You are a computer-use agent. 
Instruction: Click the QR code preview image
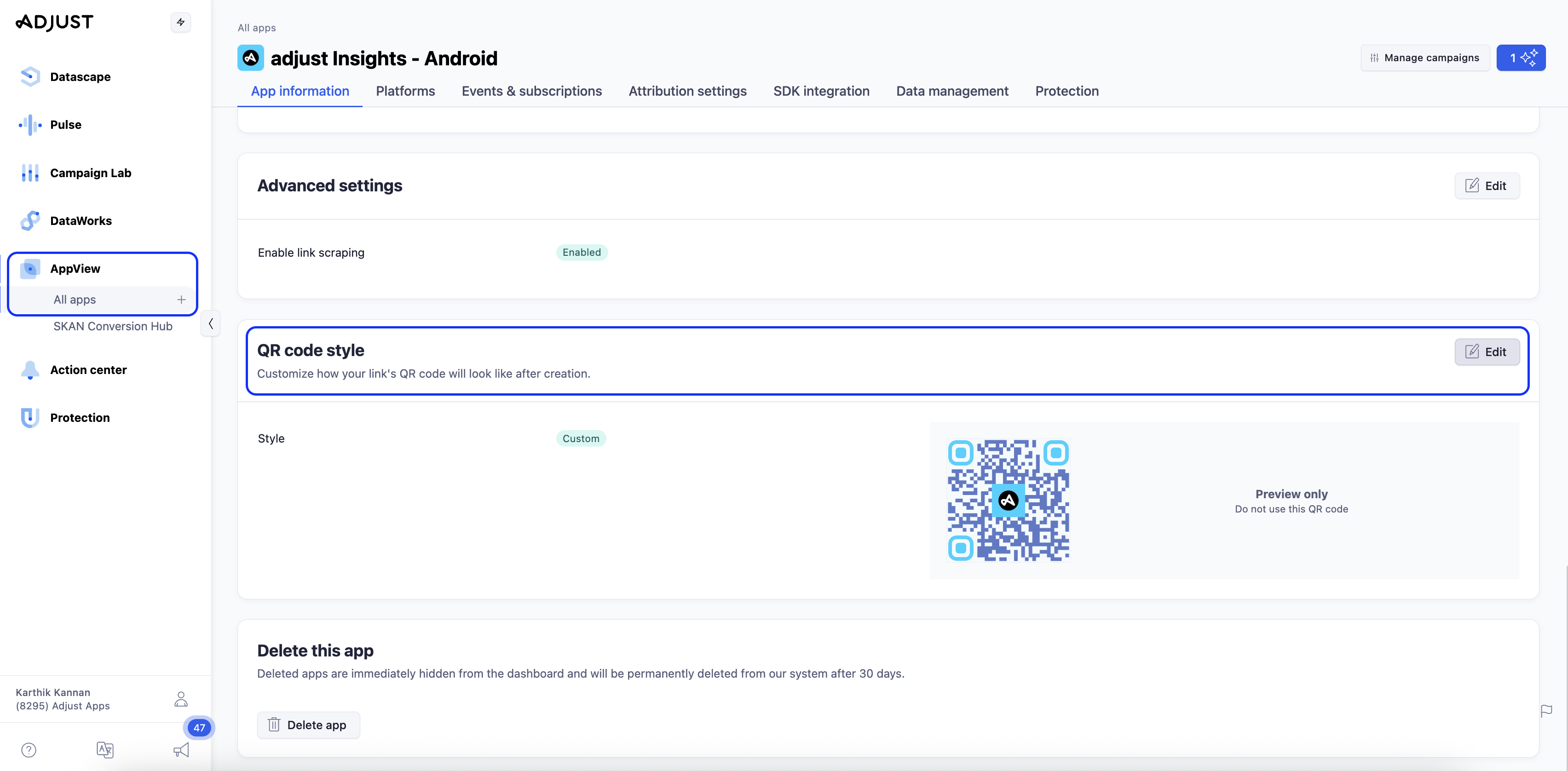[x=1008, y=500]
